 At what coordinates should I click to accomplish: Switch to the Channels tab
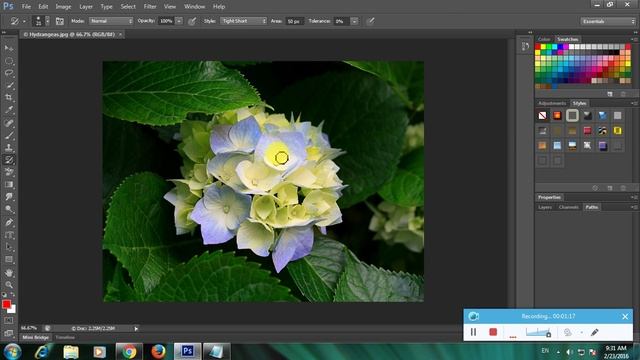pyautogui.click(x=568, y=207)
